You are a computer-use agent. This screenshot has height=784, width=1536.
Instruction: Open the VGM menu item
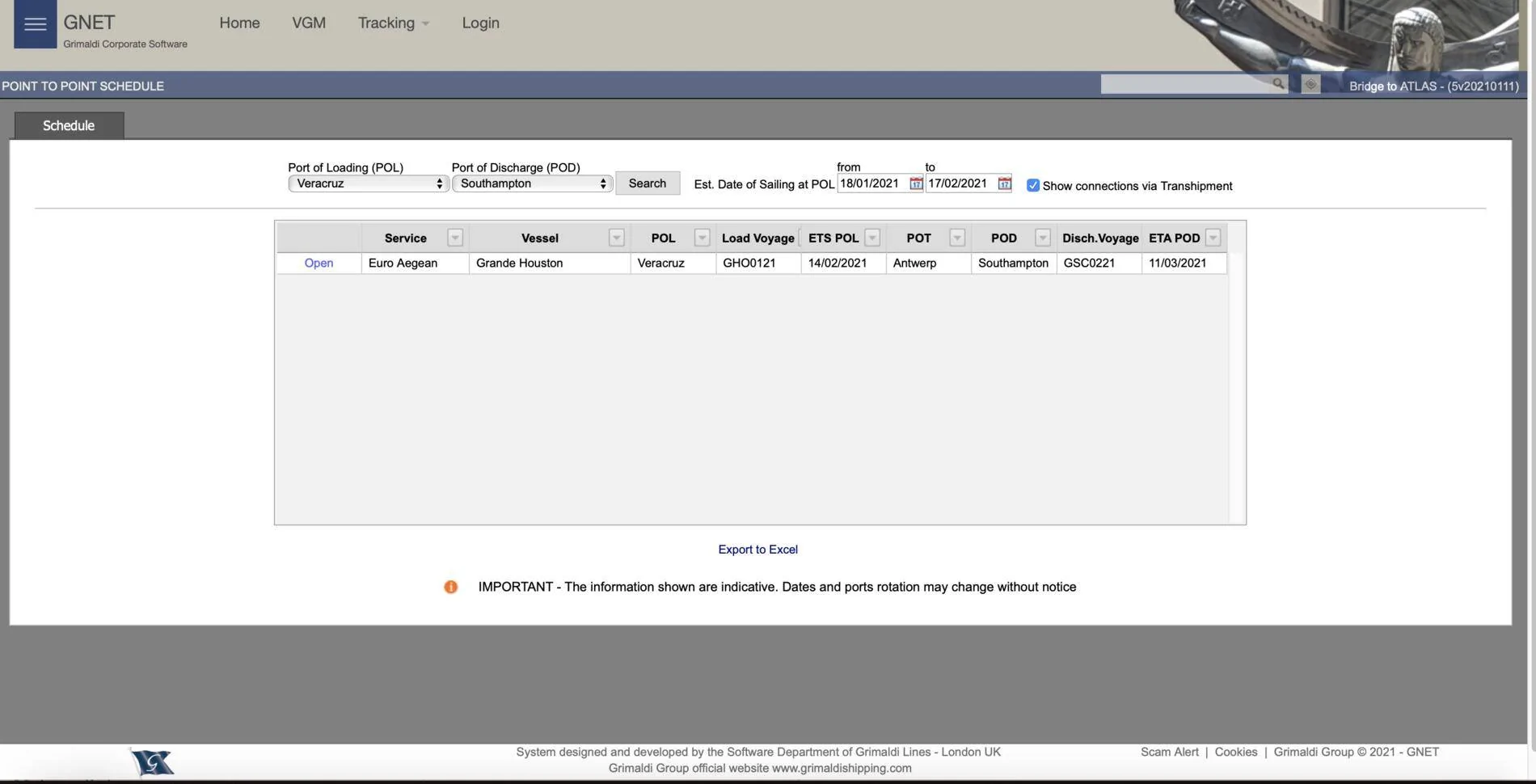click(x=309, y=23)
